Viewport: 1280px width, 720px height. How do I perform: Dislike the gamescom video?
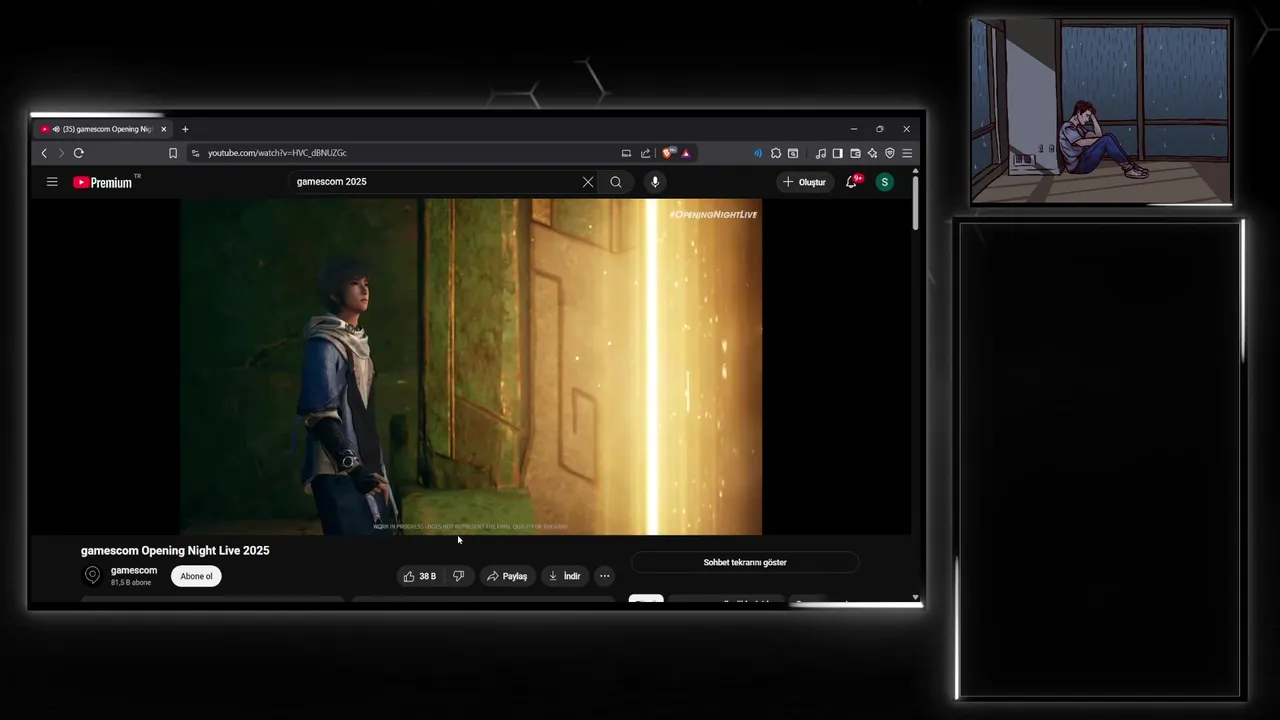pyautogui.click(x=459, y=576)
